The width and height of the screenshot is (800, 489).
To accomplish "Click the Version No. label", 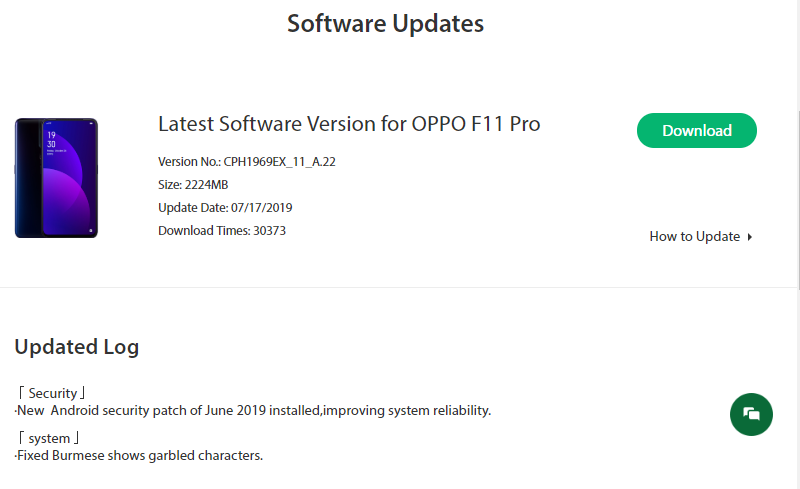I will point(187,161).
